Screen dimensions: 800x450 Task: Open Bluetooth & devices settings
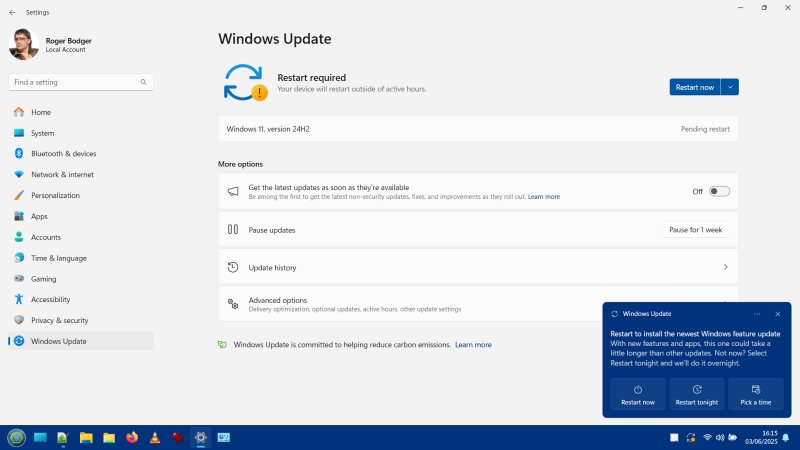pyautogui.click(x=63, y=154)
